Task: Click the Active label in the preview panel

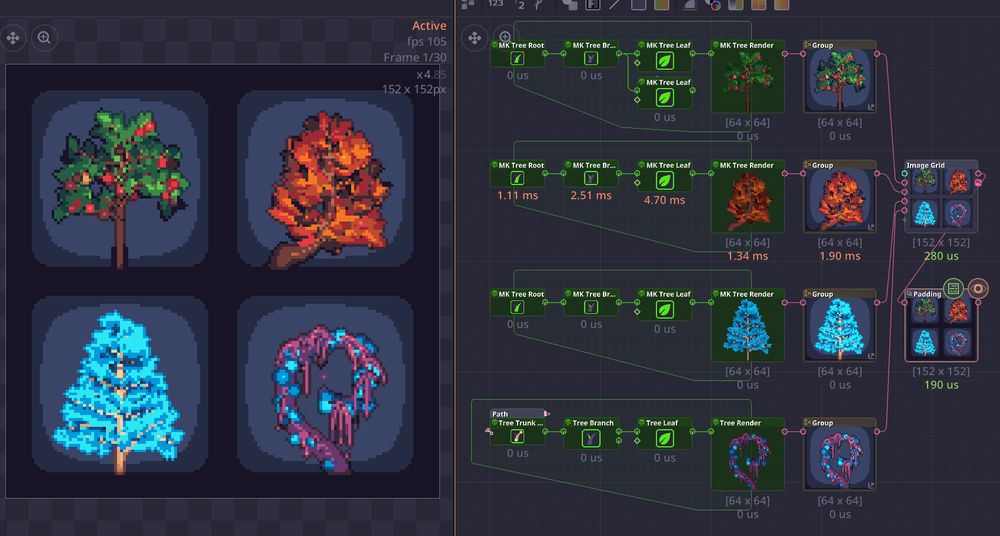Action: [429, 26]
